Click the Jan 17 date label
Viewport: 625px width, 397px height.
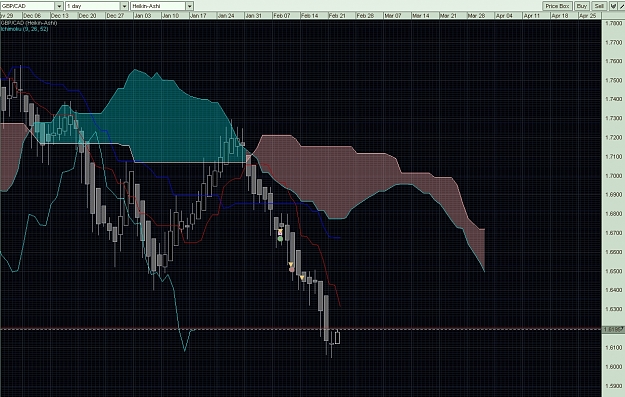(198, 16)
